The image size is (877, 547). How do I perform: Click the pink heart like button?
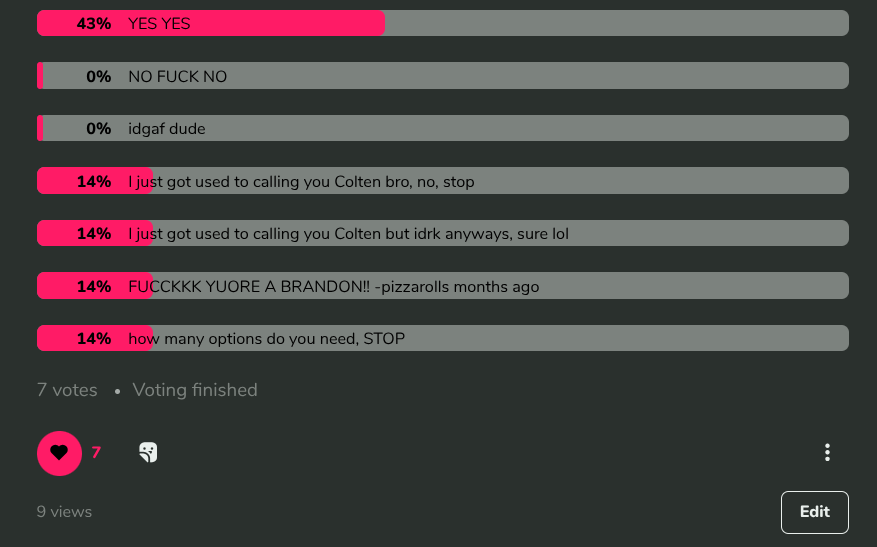coord(59,453)
